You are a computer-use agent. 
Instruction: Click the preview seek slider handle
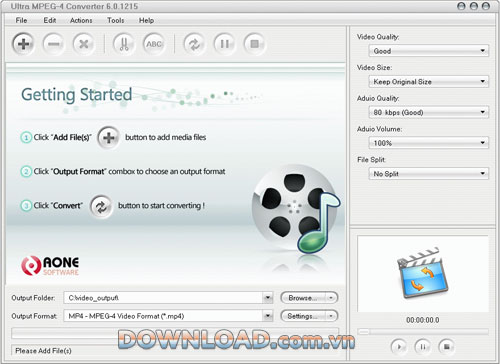pos(364,332)
